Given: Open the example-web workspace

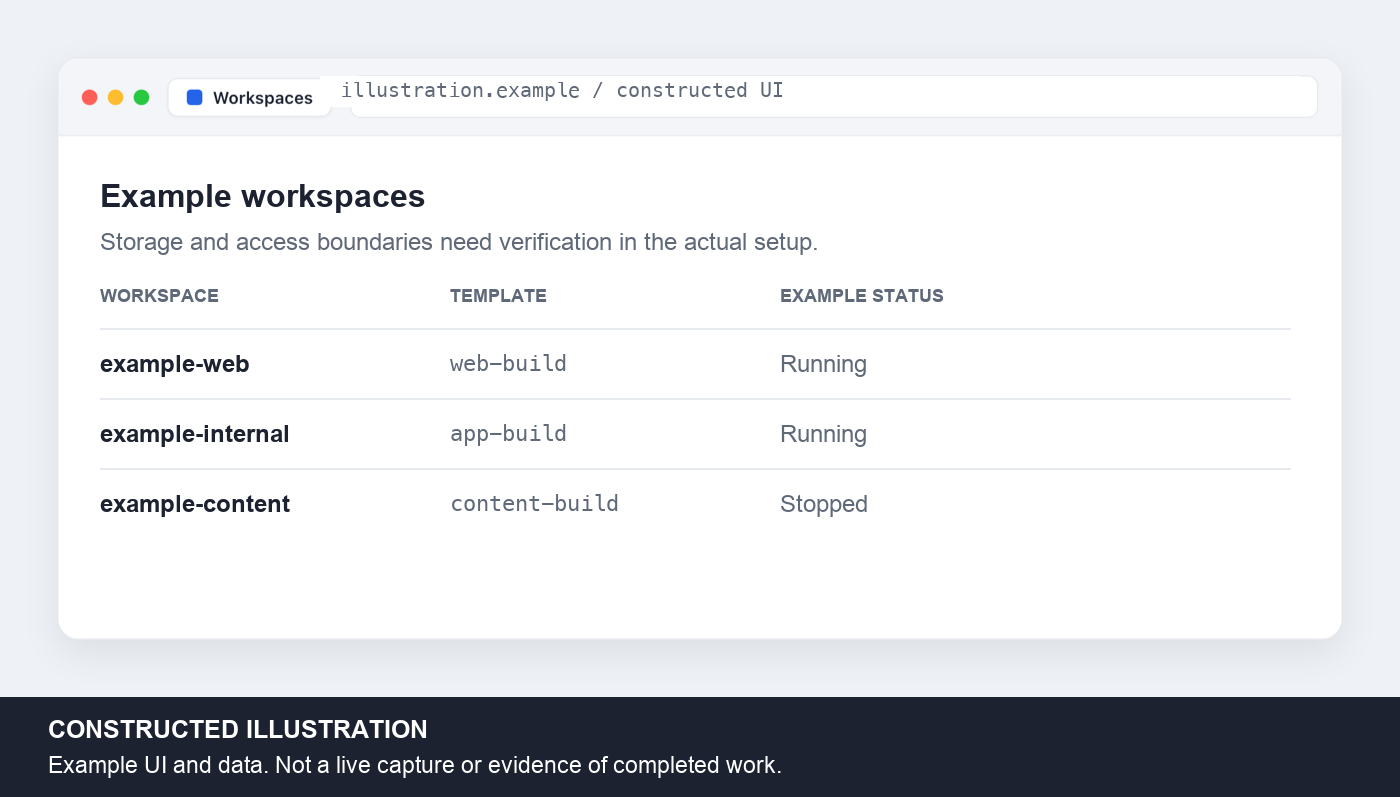Looking at the screenshot, I should tap(175, 364).
